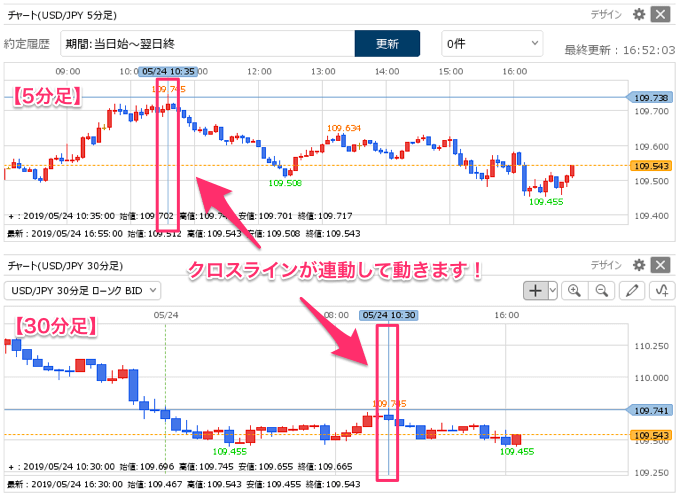Open the USD/JPY 30分足 ローソク BID dropdown
This screenshot has height=498, width=680.
(82, 291)
